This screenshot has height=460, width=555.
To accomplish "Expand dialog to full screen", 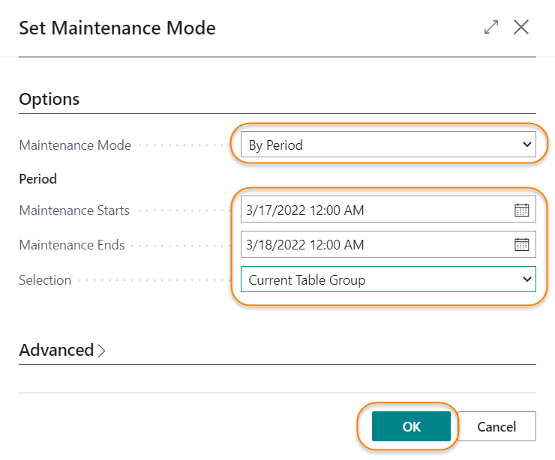I will coord(491,27).
